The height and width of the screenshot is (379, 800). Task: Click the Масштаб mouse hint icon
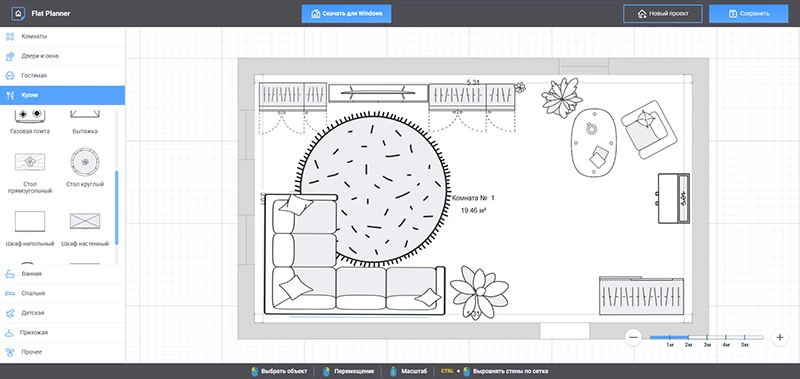coord(393,371)
